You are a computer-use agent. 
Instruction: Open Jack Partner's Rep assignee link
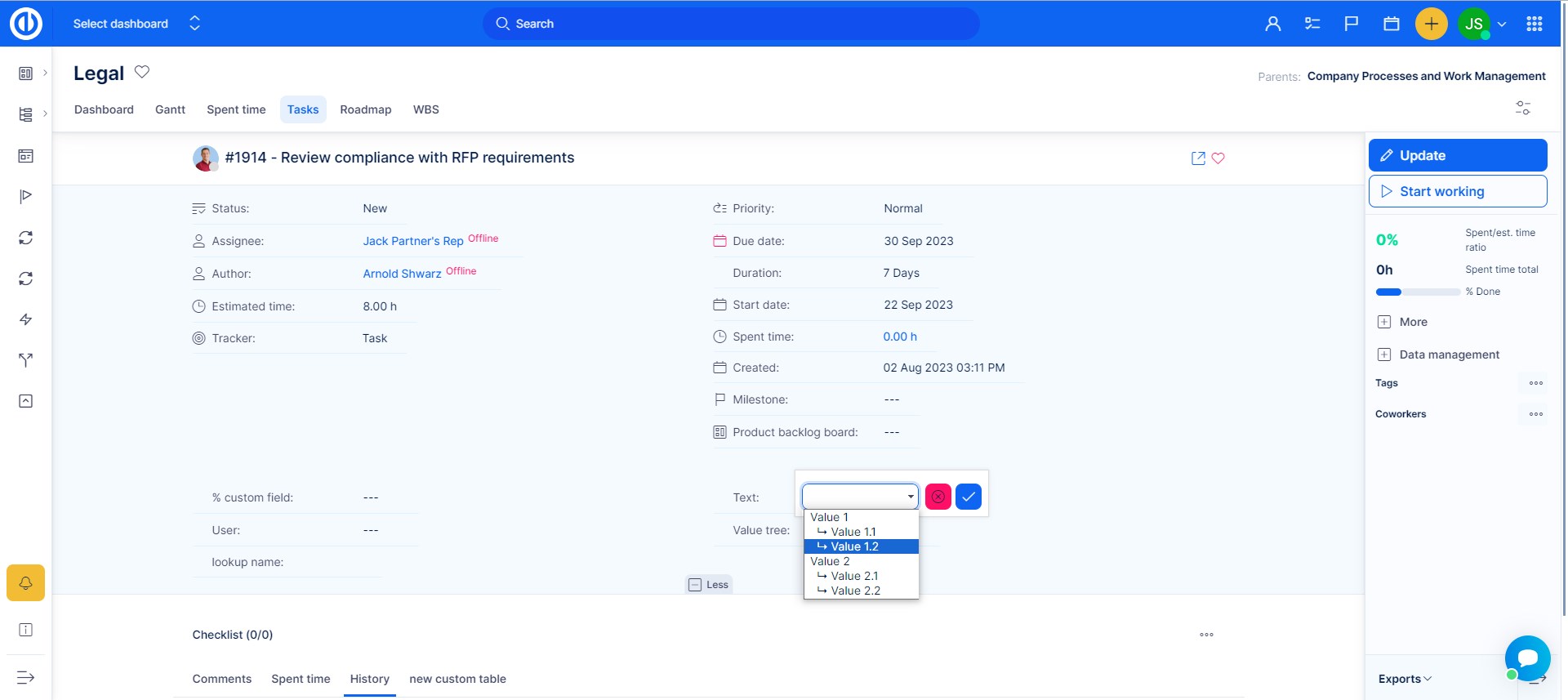[x=412, y=241]
